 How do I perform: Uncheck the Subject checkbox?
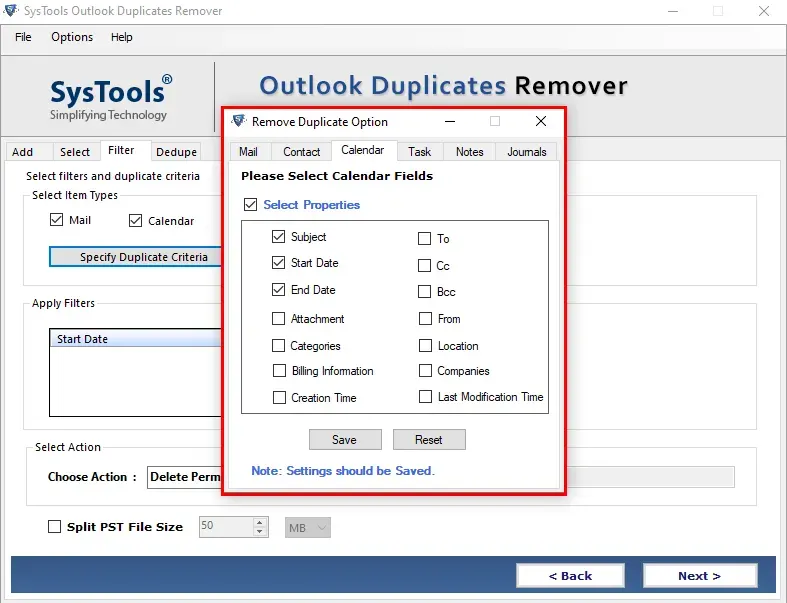278,236
